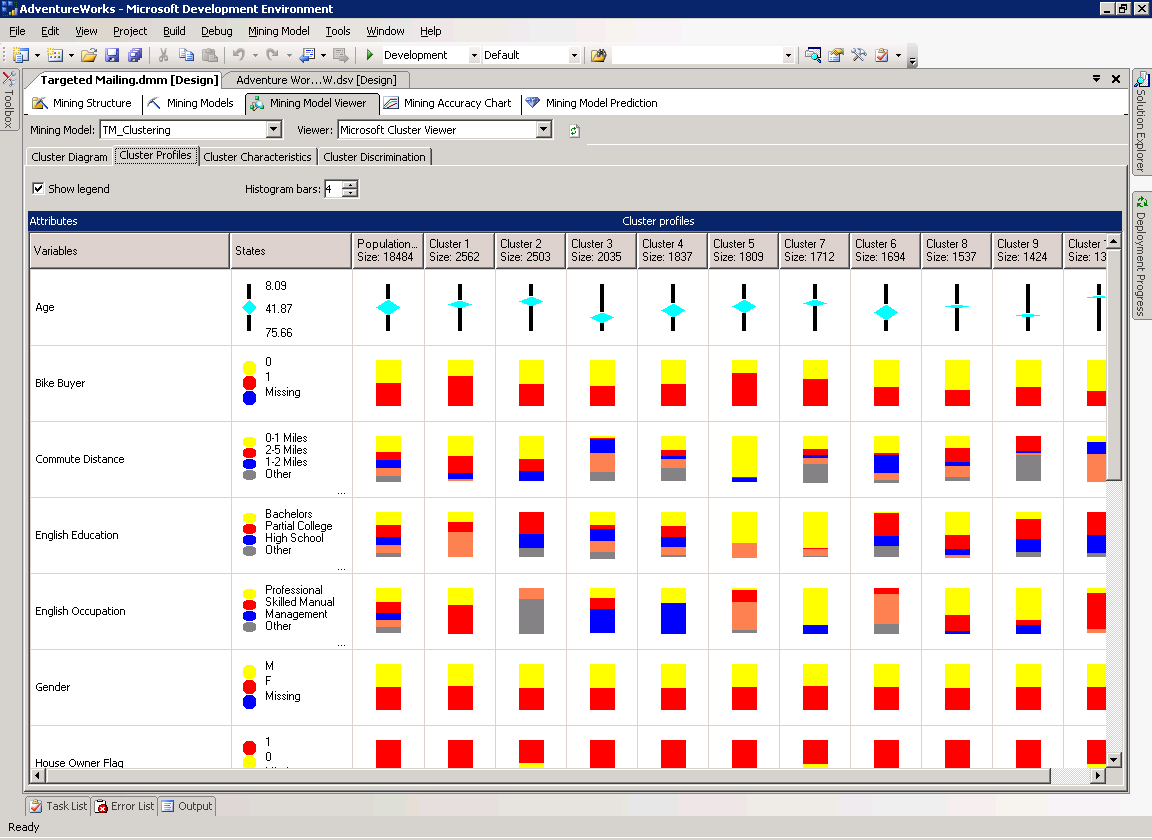
Task: Close the active document with X
Action: pyautogui.click(x=1115, y=79)
